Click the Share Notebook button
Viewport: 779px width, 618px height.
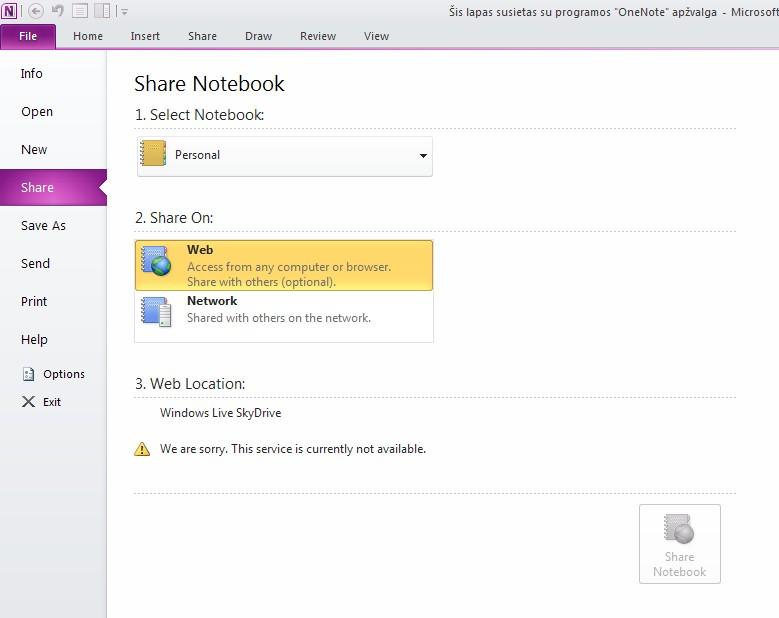[680, 544]
